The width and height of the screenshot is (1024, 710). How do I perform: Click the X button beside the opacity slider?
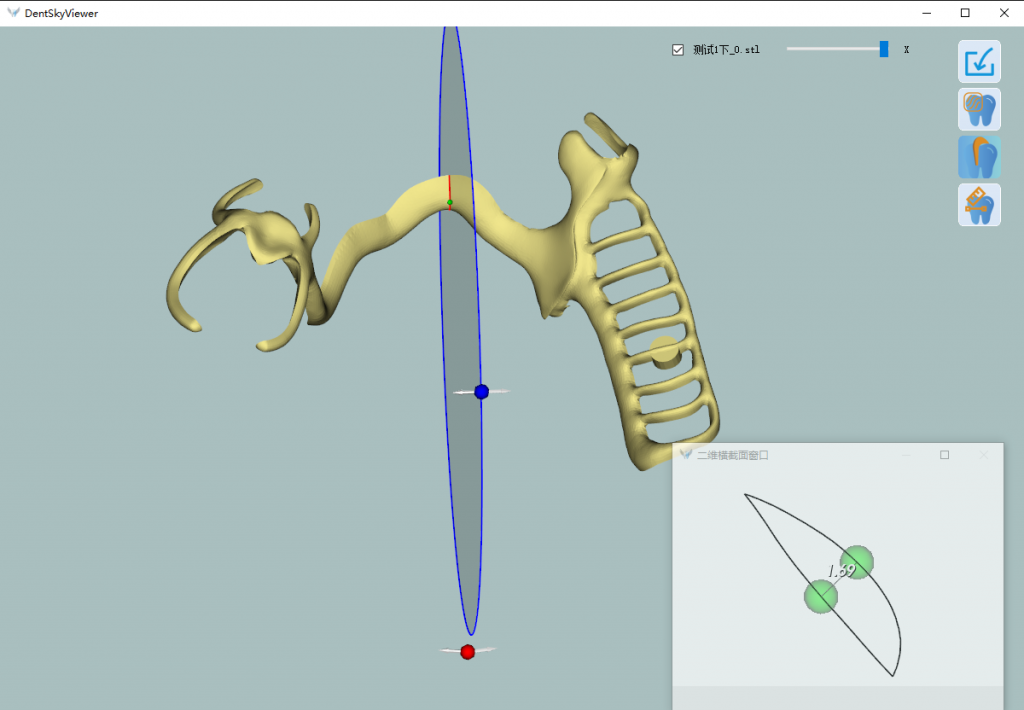point(906,49)
